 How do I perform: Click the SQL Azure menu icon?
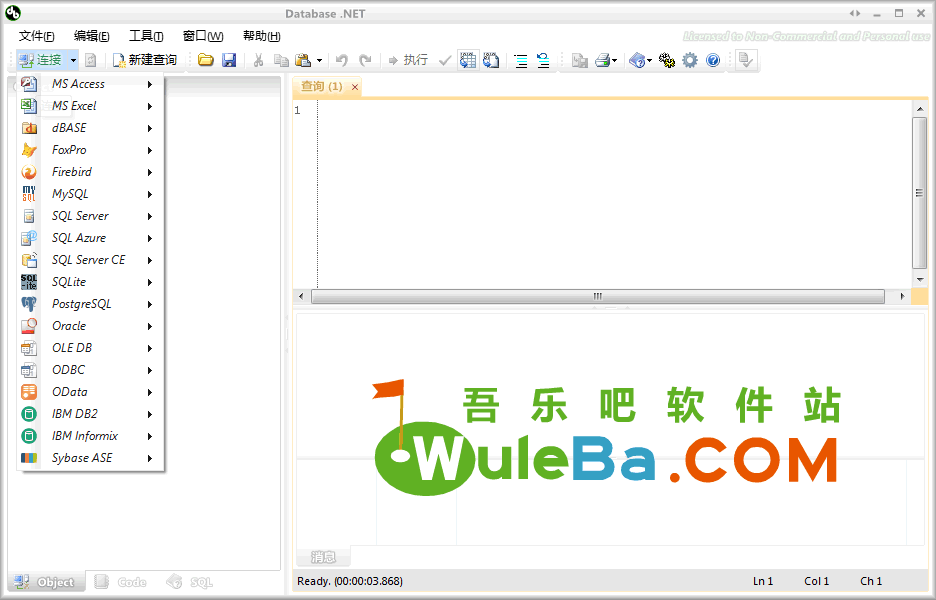[x=29, y=238]
